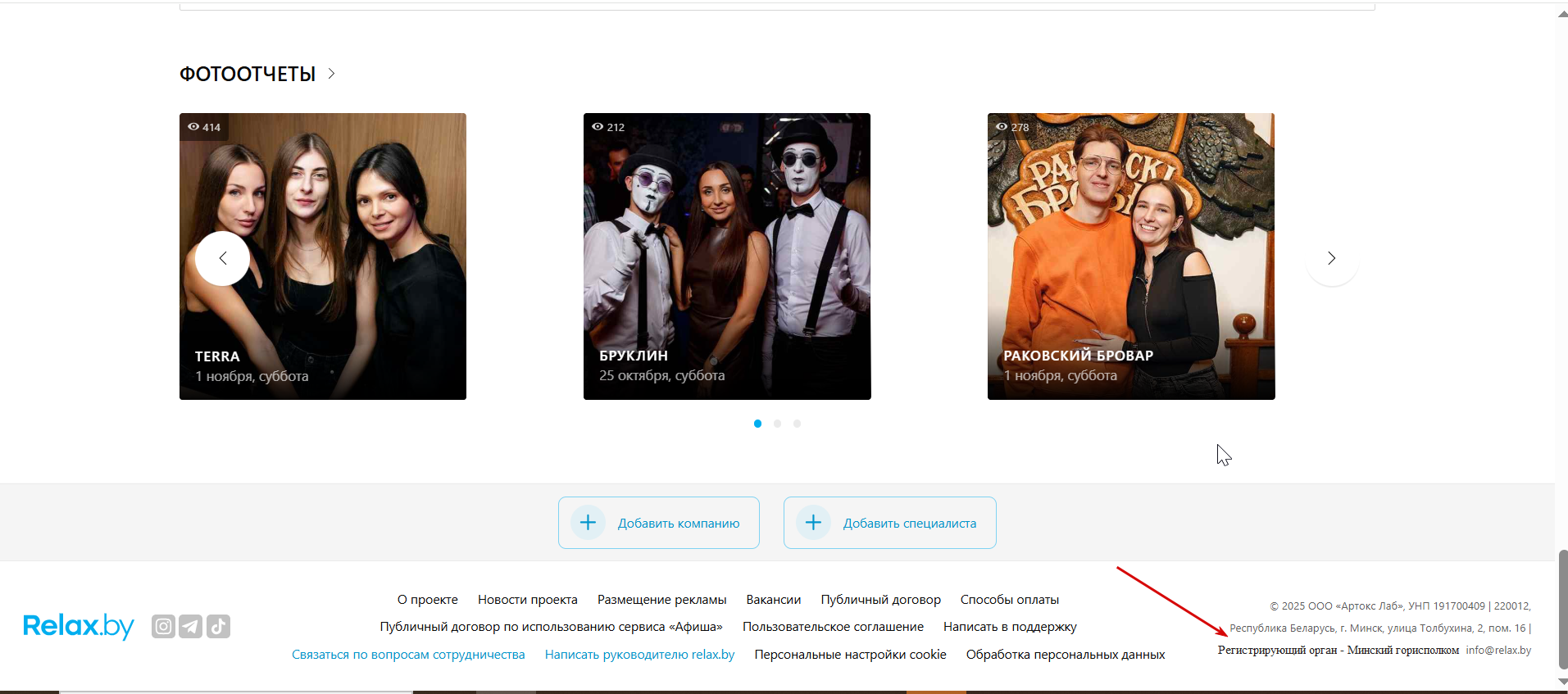Open the Telegram icon in the footer

(x=191, y=627)
